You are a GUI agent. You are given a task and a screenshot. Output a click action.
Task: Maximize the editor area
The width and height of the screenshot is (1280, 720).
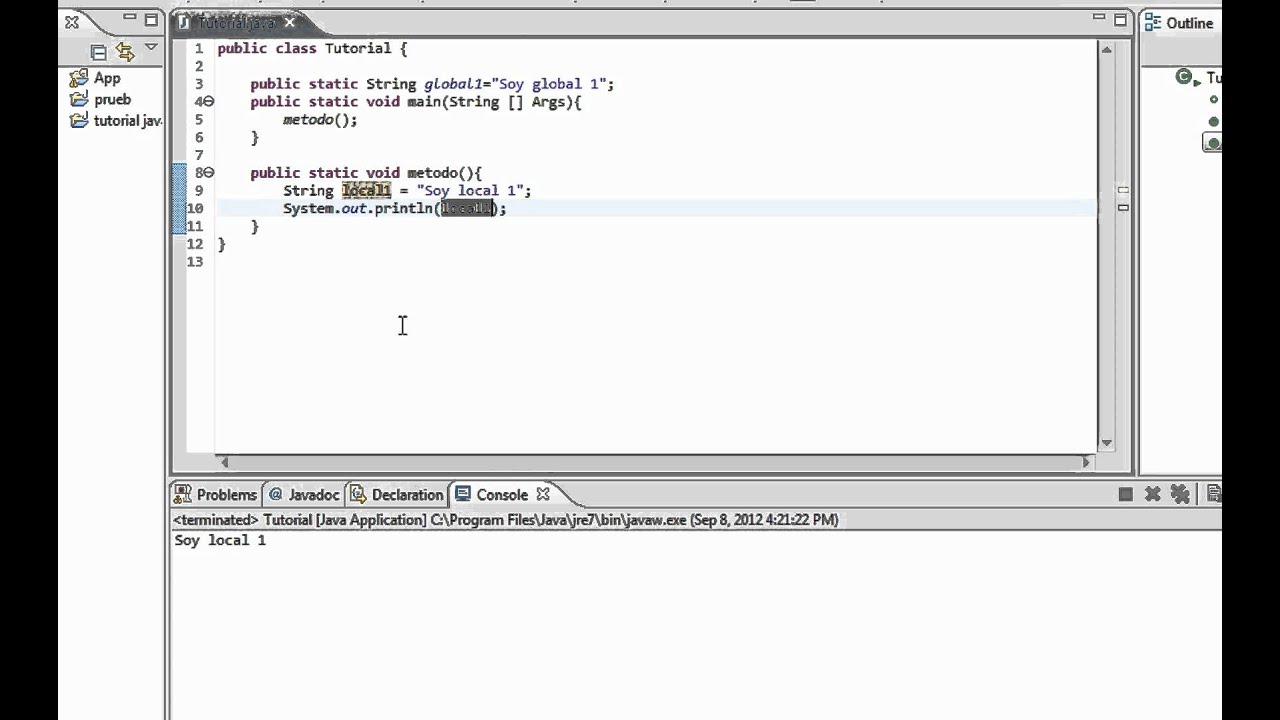pyautogui.click(x=1121, y=20)
